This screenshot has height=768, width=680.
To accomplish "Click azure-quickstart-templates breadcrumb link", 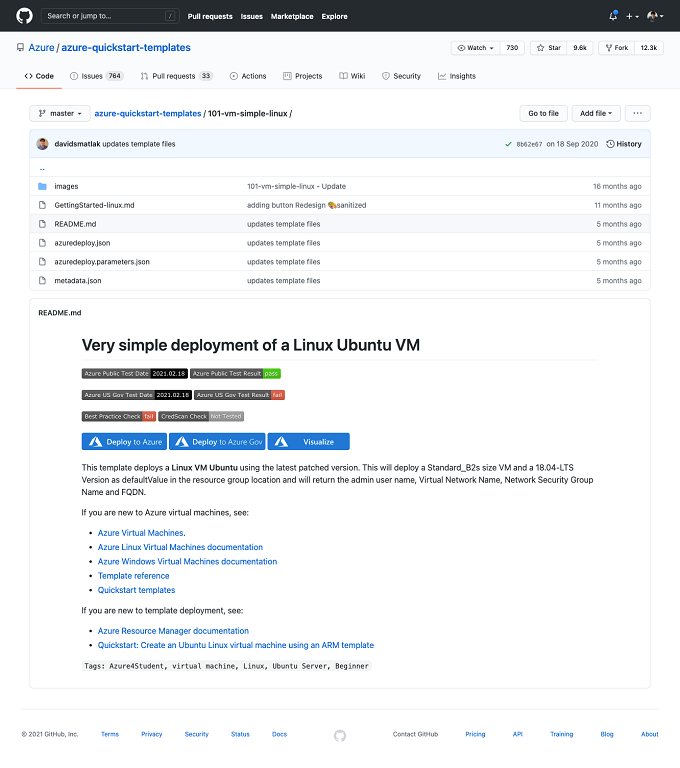I will 147,113.
